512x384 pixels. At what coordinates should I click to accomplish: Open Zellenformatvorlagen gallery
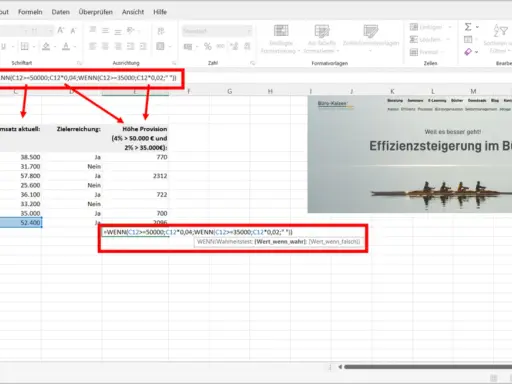pos(371,39)
